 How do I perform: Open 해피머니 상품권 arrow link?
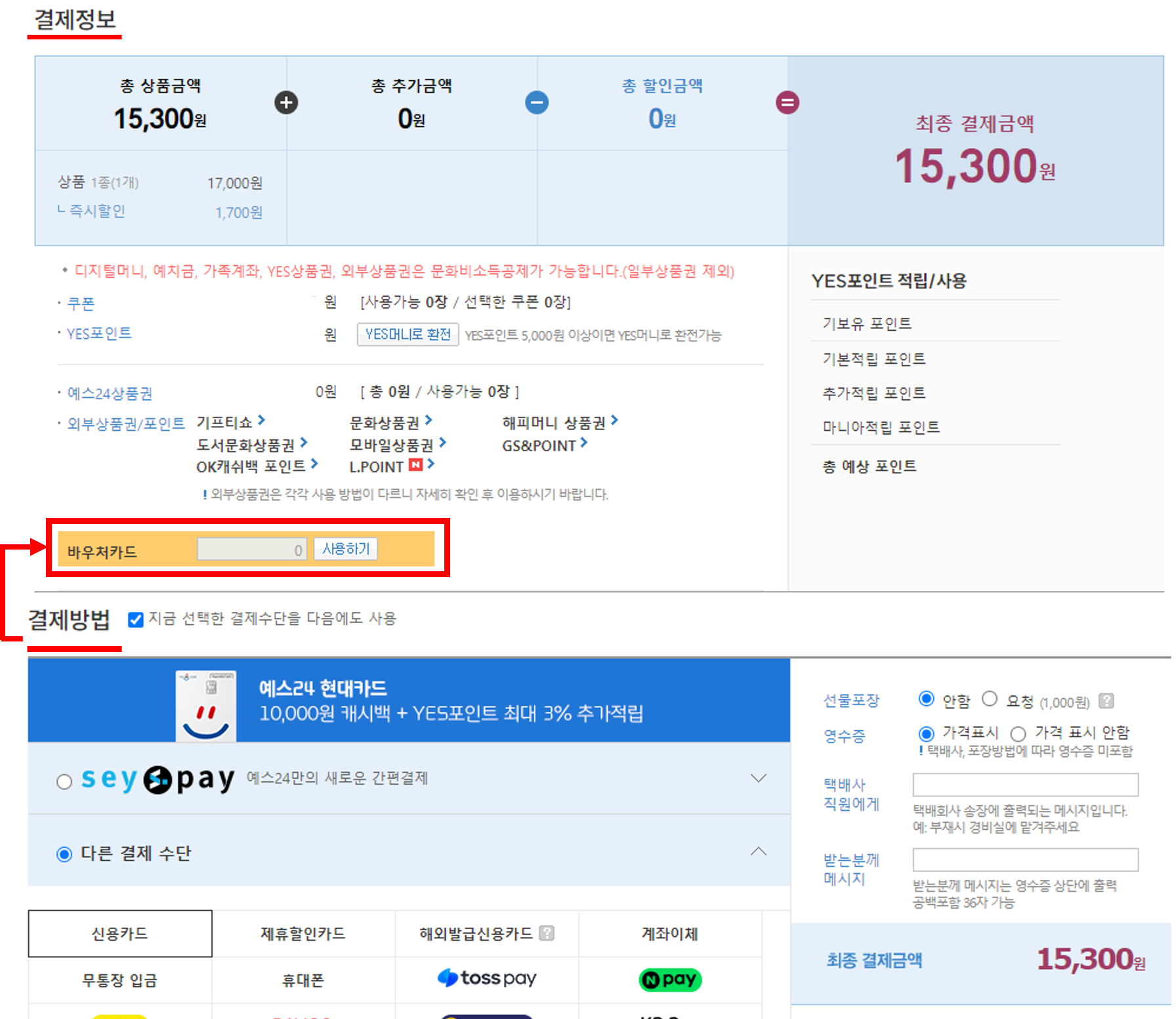point(614,420)
